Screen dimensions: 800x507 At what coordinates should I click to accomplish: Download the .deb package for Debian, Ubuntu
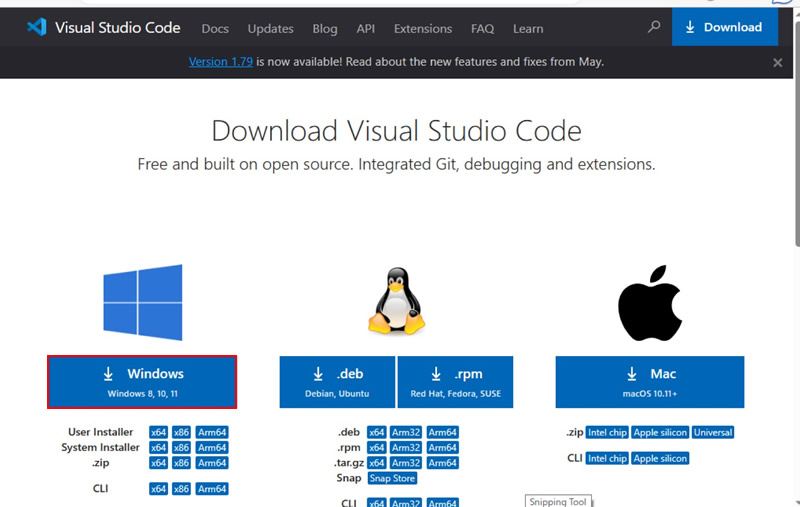(x=337, y=382)
